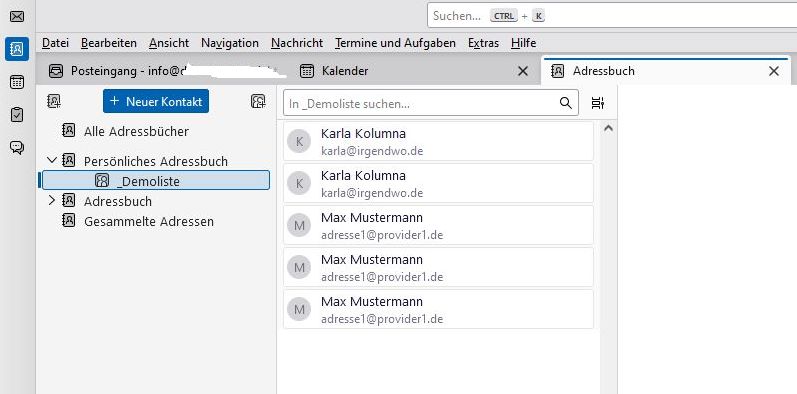Click the new mailing list icon

258,101
